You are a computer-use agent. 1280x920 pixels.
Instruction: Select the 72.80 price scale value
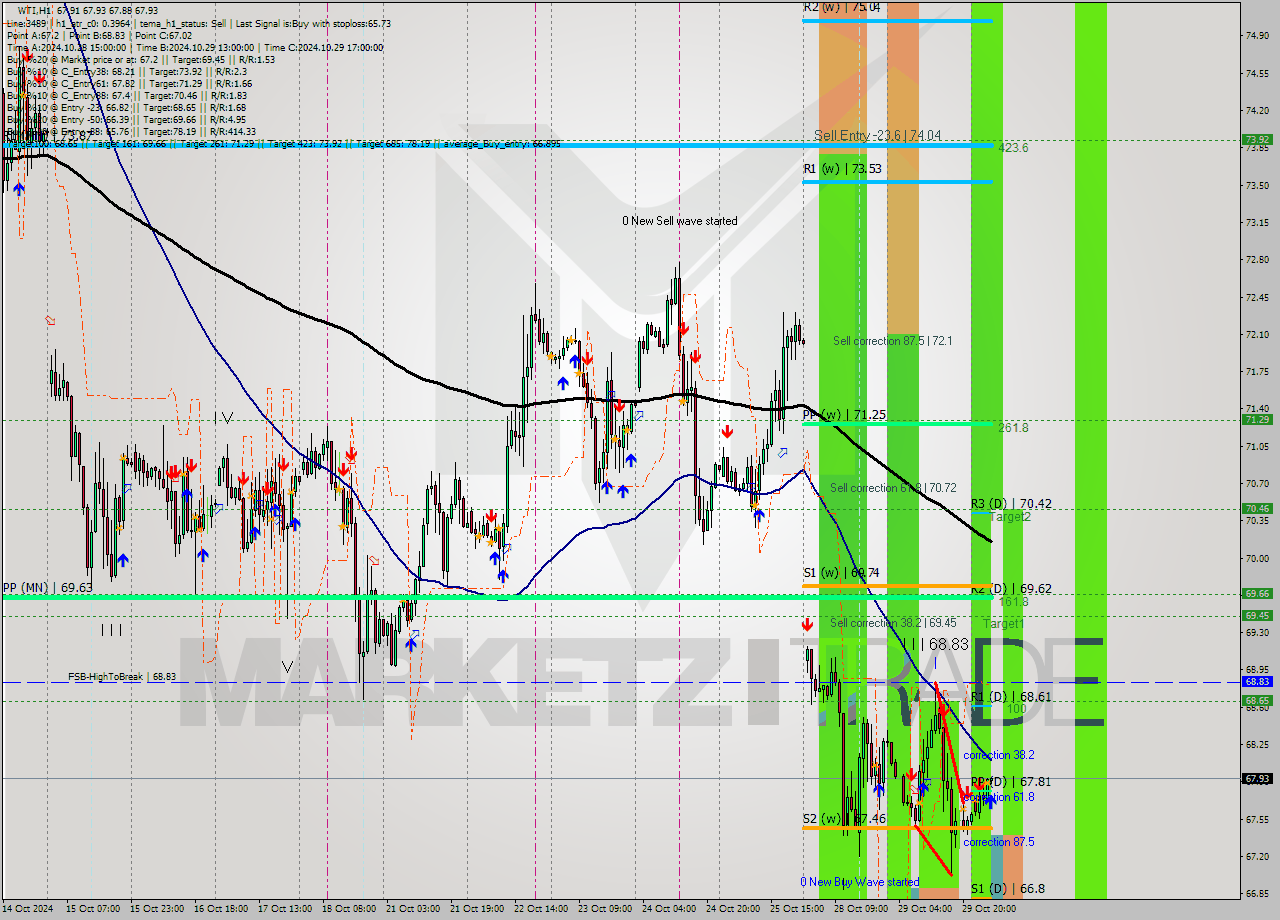[x=1258, y=260]
